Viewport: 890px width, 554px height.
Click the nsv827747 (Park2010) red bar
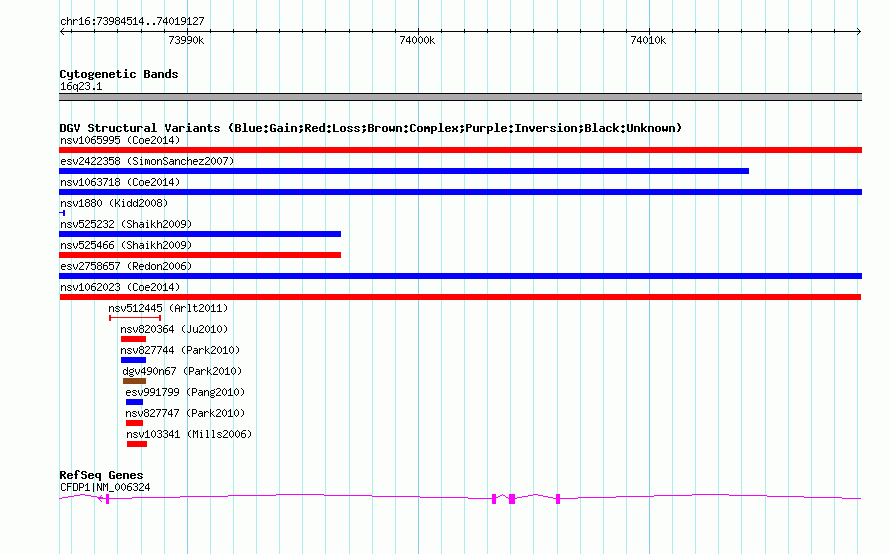click(135, 423)
